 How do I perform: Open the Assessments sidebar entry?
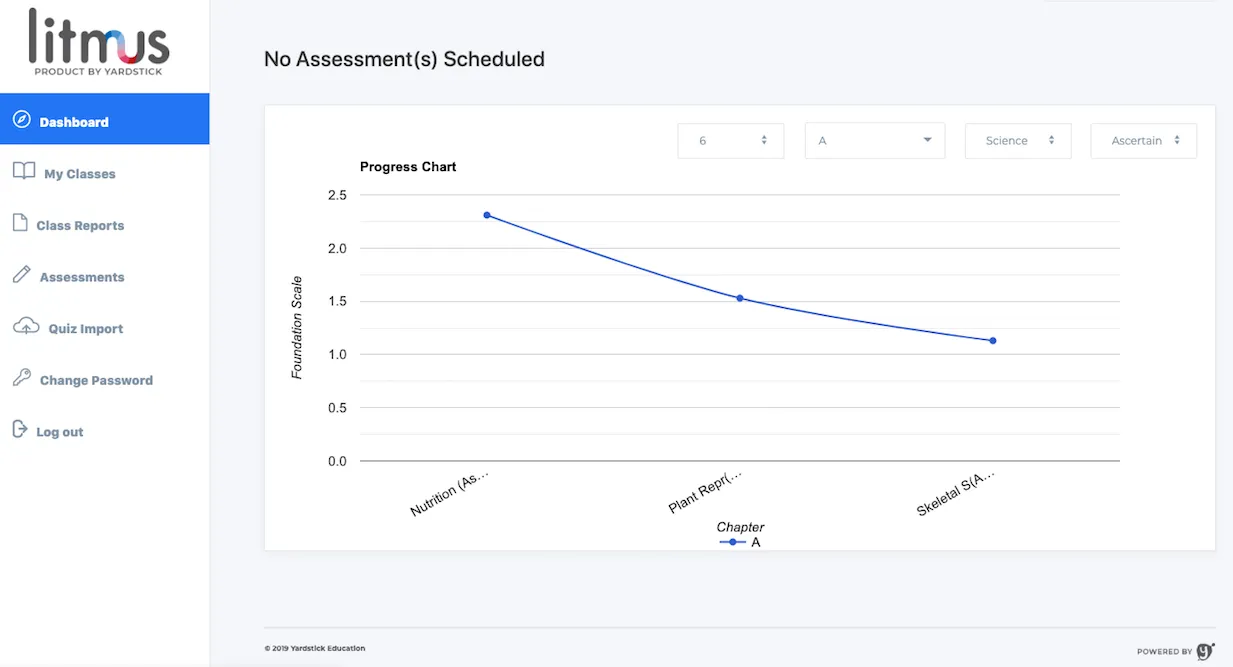[80, 276]
